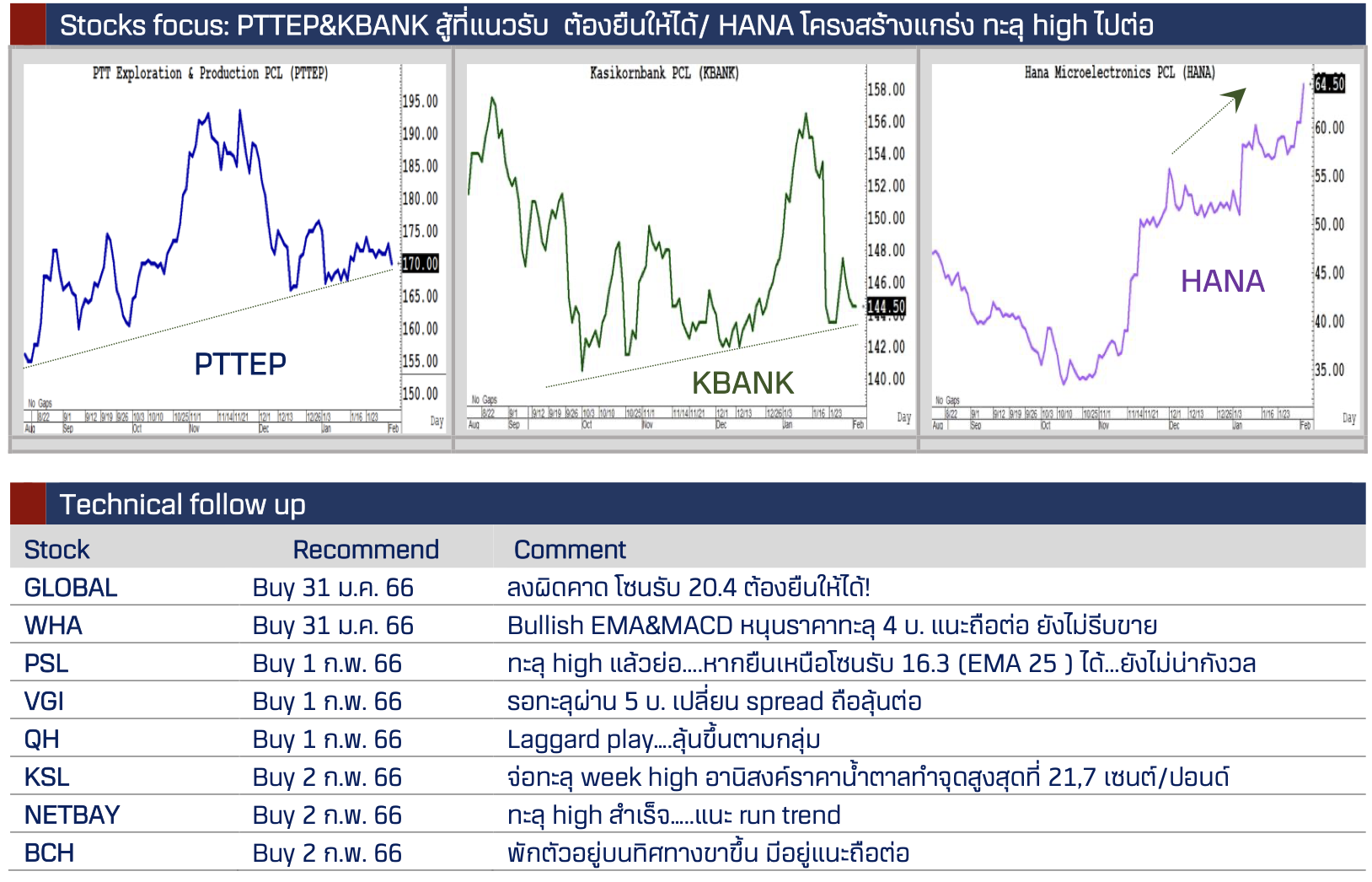1372x882 pixels.
Task: Click the 64.50 price tag on HANA chart
Action: pyautogui.click(x=1330, y=83)
